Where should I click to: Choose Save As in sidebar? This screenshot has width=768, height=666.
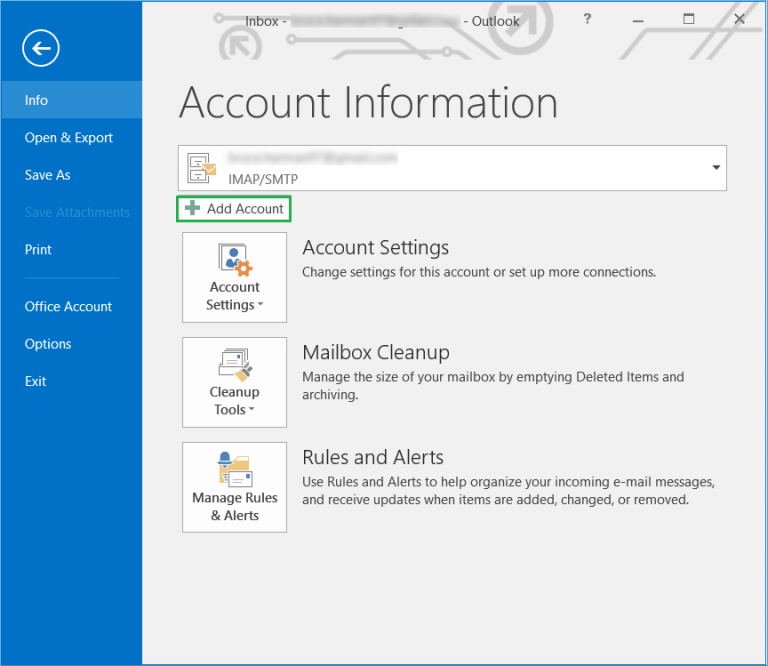pos(48,175)
